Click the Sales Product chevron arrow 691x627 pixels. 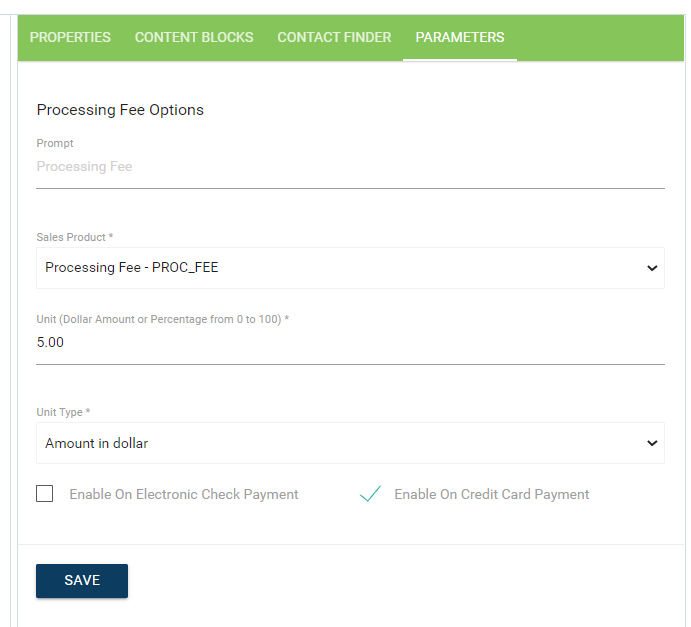[x=652, y=268]
